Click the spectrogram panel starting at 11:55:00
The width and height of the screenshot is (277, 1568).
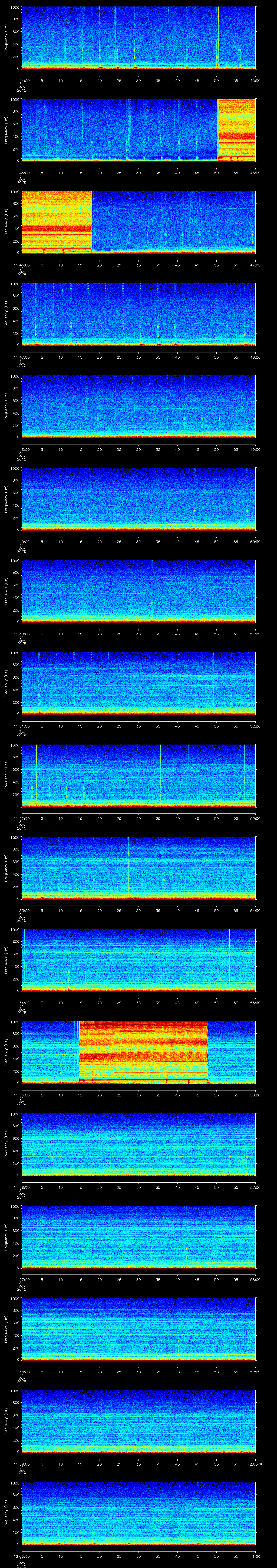point(138,1052)
